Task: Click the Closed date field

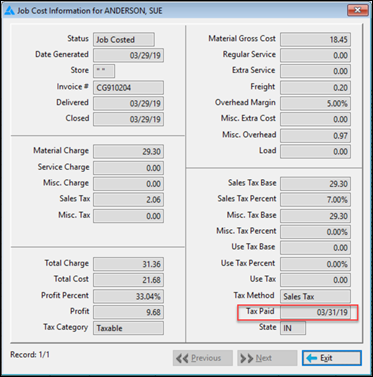Action: tap(128, 119)
